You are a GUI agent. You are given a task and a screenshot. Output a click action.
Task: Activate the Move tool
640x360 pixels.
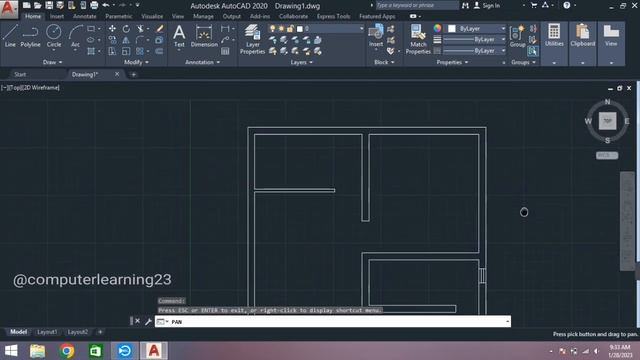(112, 29)
